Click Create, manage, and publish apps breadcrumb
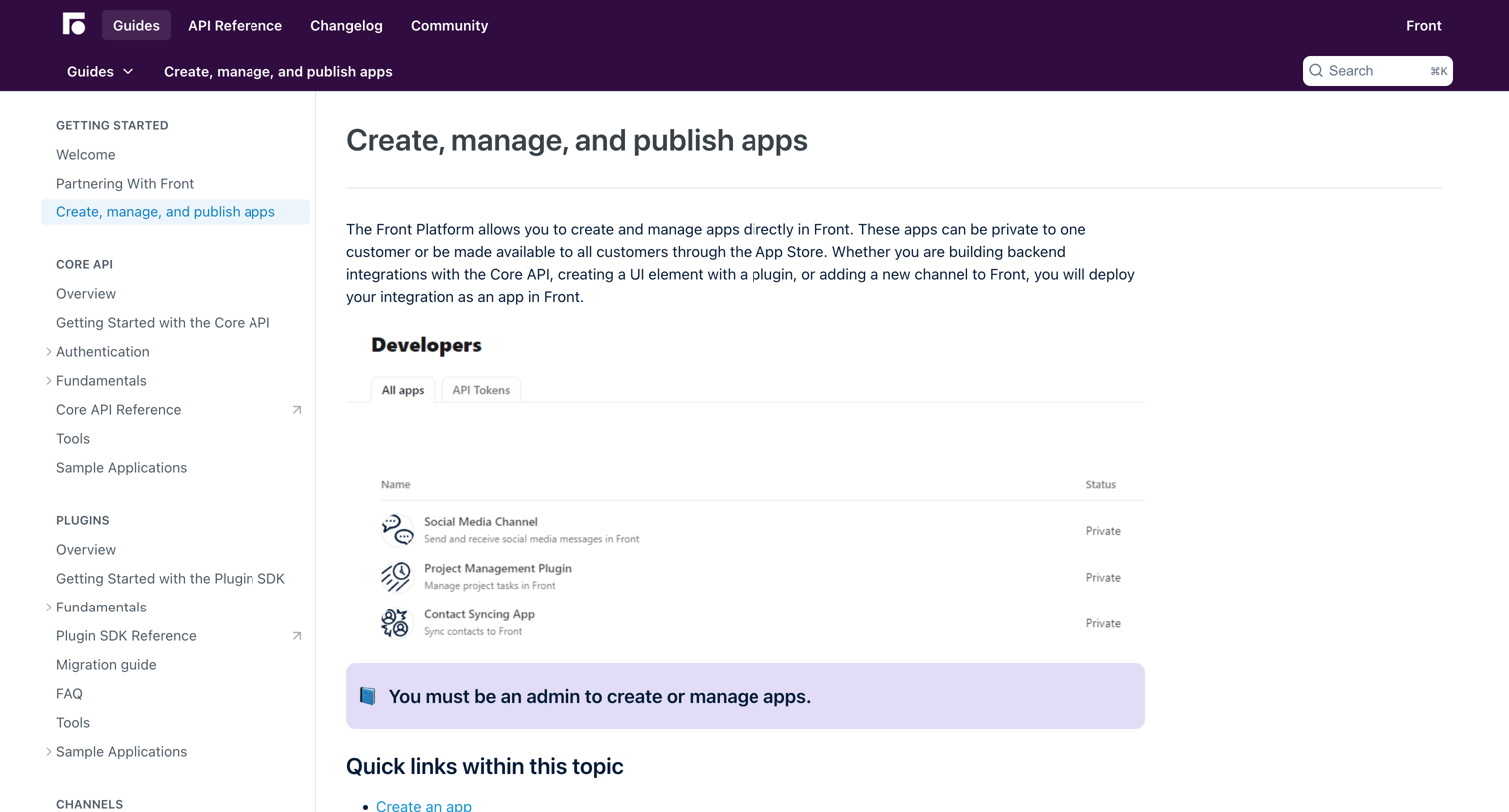The height and width of the screenshot is (812, 1509). [x=277, y=72]
